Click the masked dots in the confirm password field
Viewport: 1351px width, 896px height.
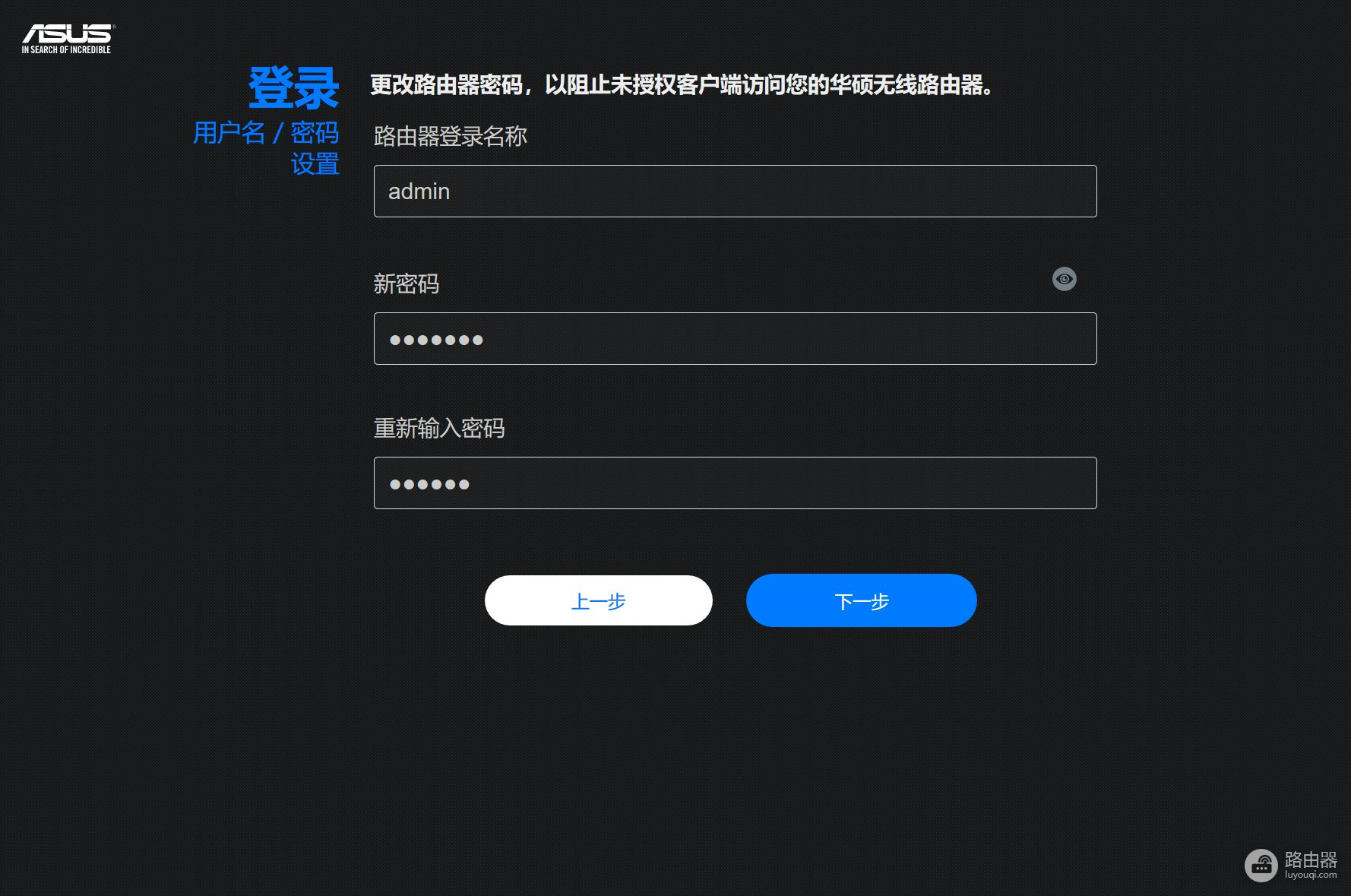(x=429, y=484)
